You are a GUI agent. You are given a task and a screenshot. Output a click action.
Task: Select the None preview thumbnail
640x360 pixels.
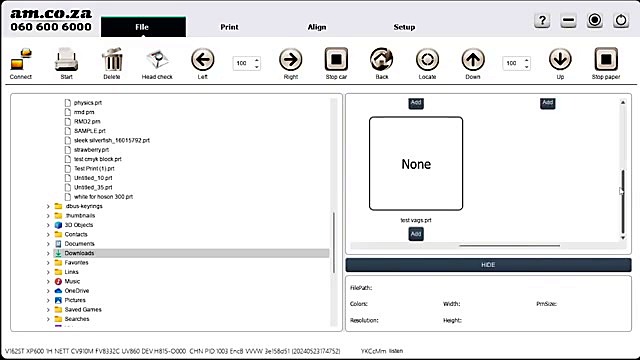pos(416,164)
